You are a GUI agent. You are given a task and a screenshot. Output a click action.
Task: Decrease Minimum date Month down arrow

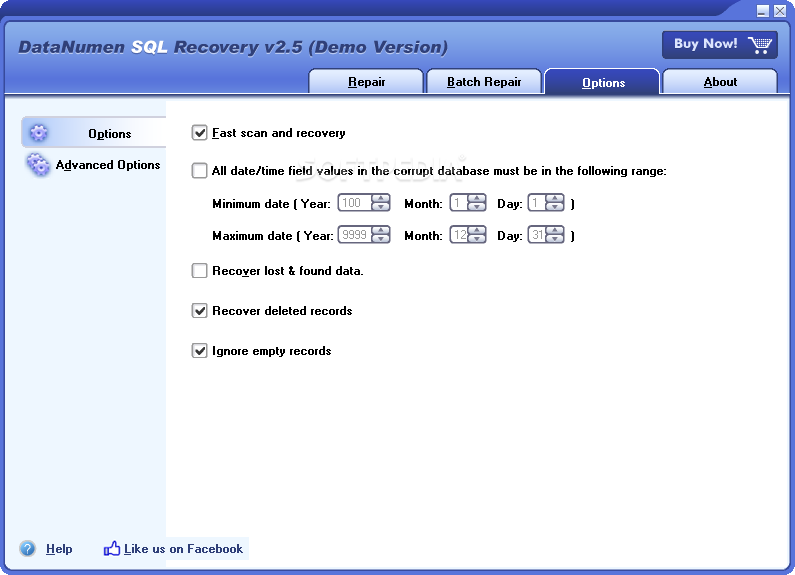477,207
